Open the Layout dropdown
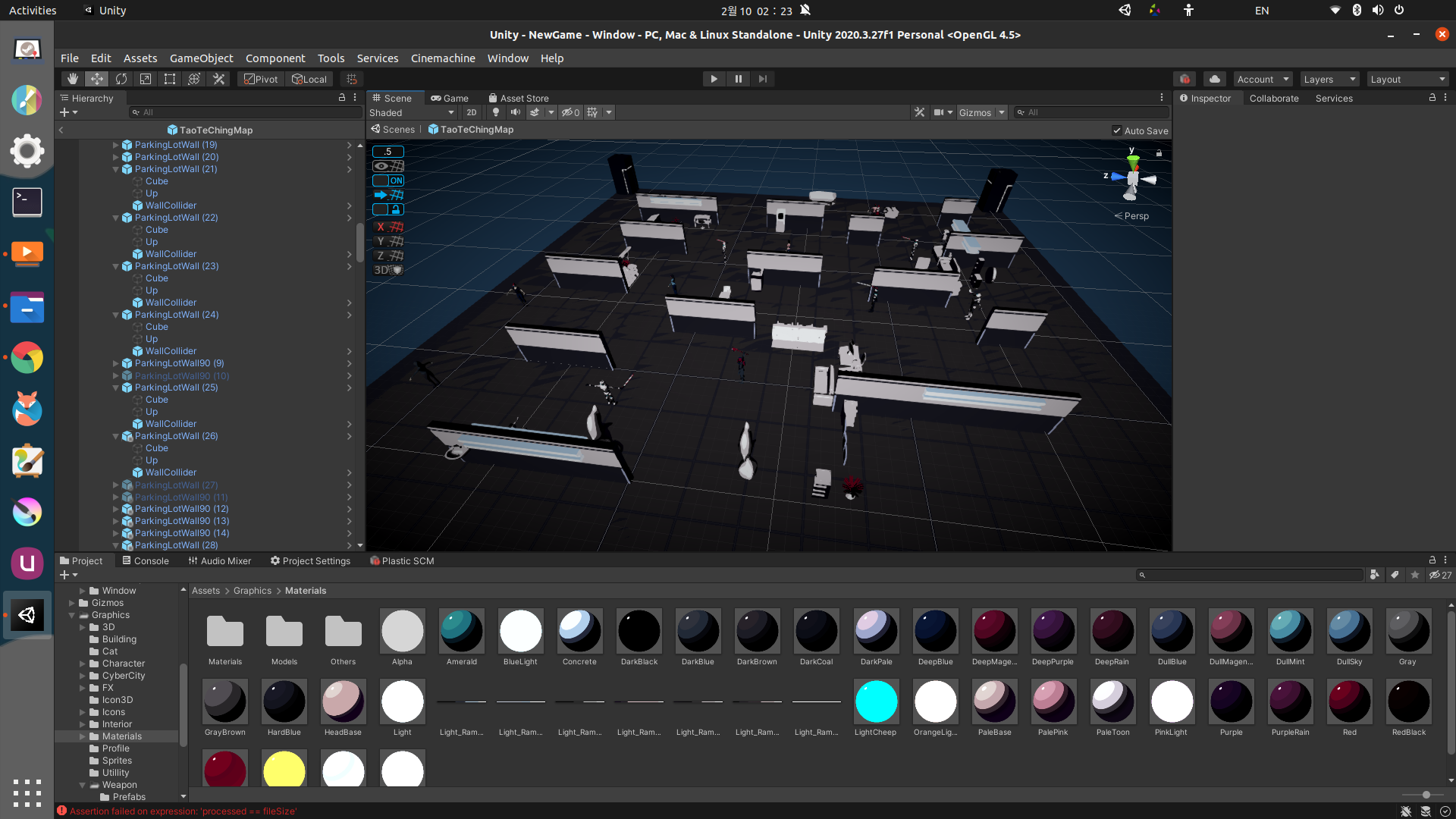This screenshot has width=1456, height=819. coord(1408,79)
